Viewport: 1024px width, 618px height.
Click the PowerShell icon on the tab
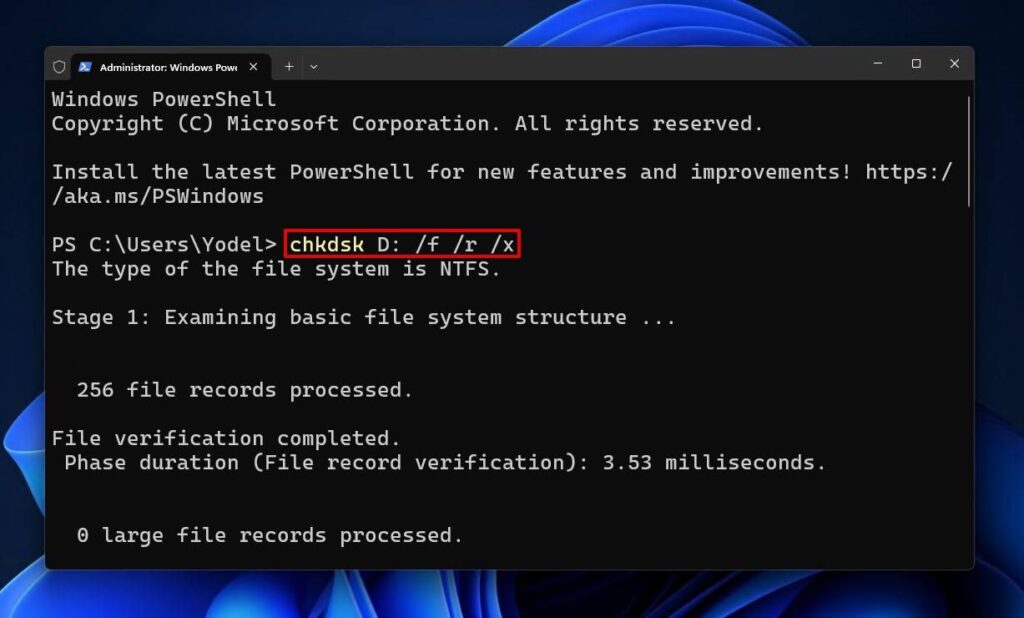point(85,65)
